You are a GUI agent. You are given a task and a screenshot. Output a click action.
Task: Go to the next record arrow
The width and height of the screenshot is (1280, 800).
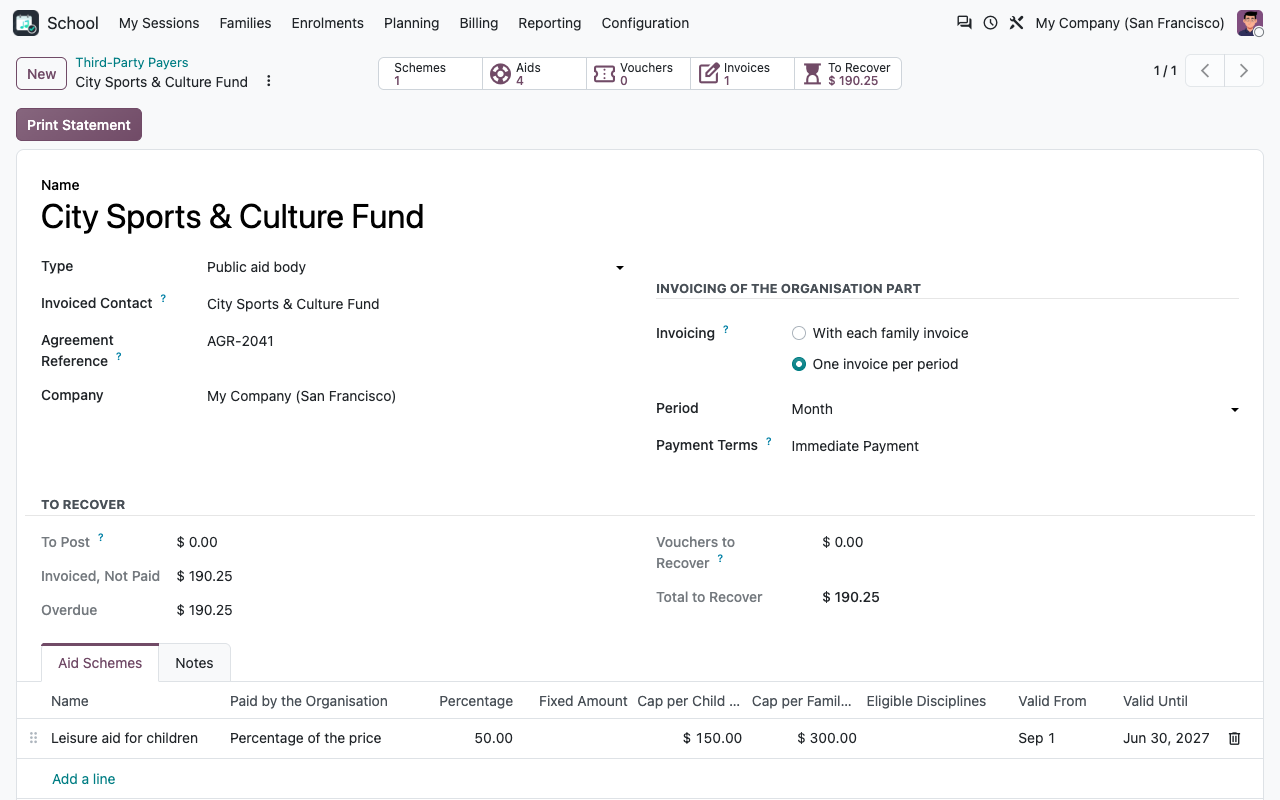click(1244, 71)
